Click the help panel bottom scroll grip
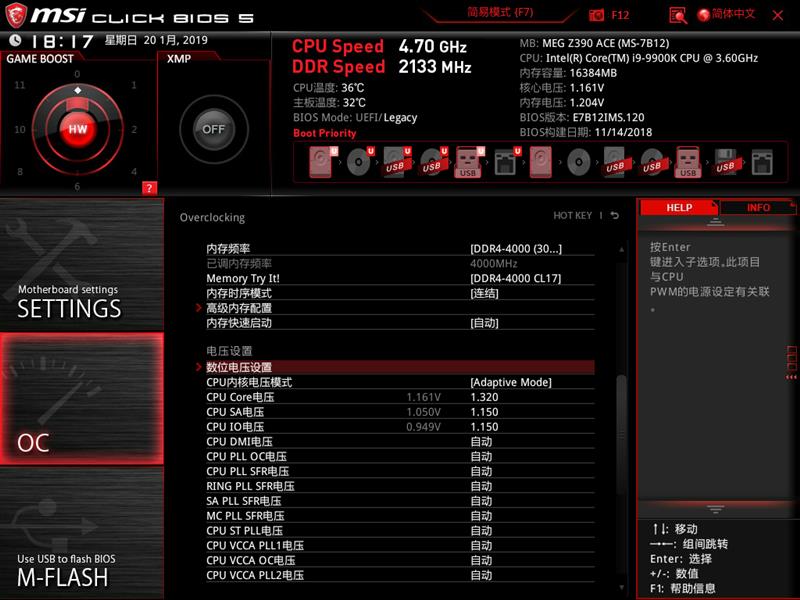This screenshot has width=800, height=600. point(715,509)
